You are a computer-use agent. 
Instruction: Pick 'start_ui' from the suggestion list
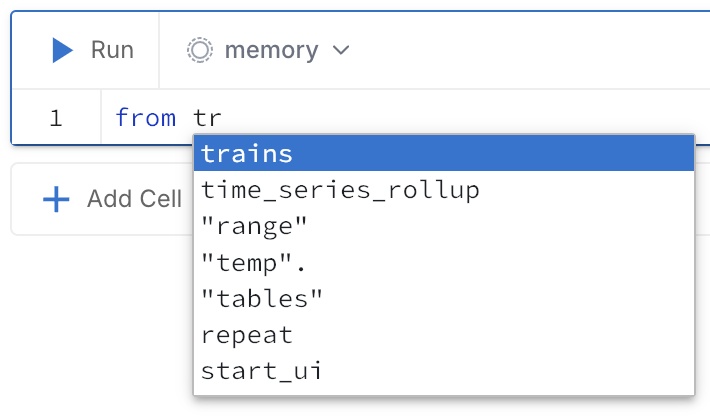(x=260, y=371)
